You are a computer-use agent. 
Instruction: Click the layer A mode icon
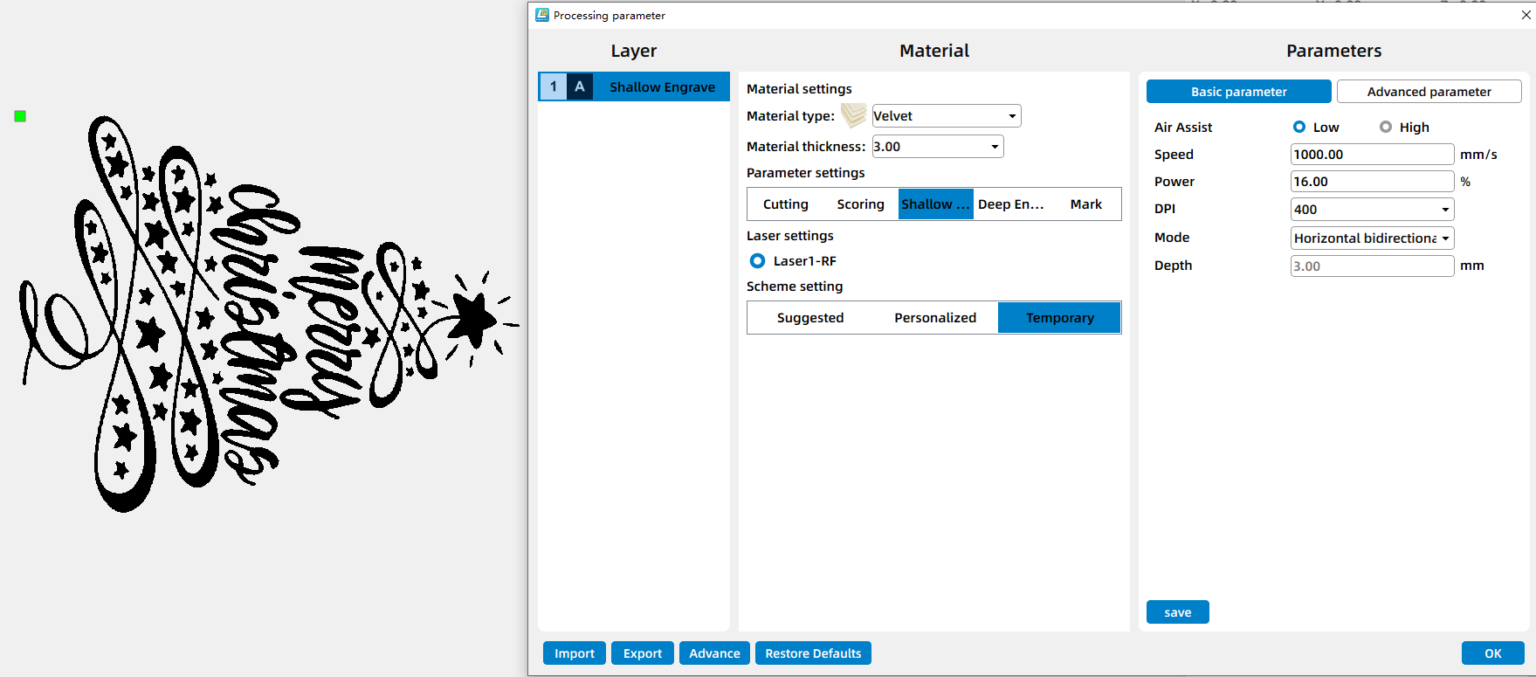[579, 87]
